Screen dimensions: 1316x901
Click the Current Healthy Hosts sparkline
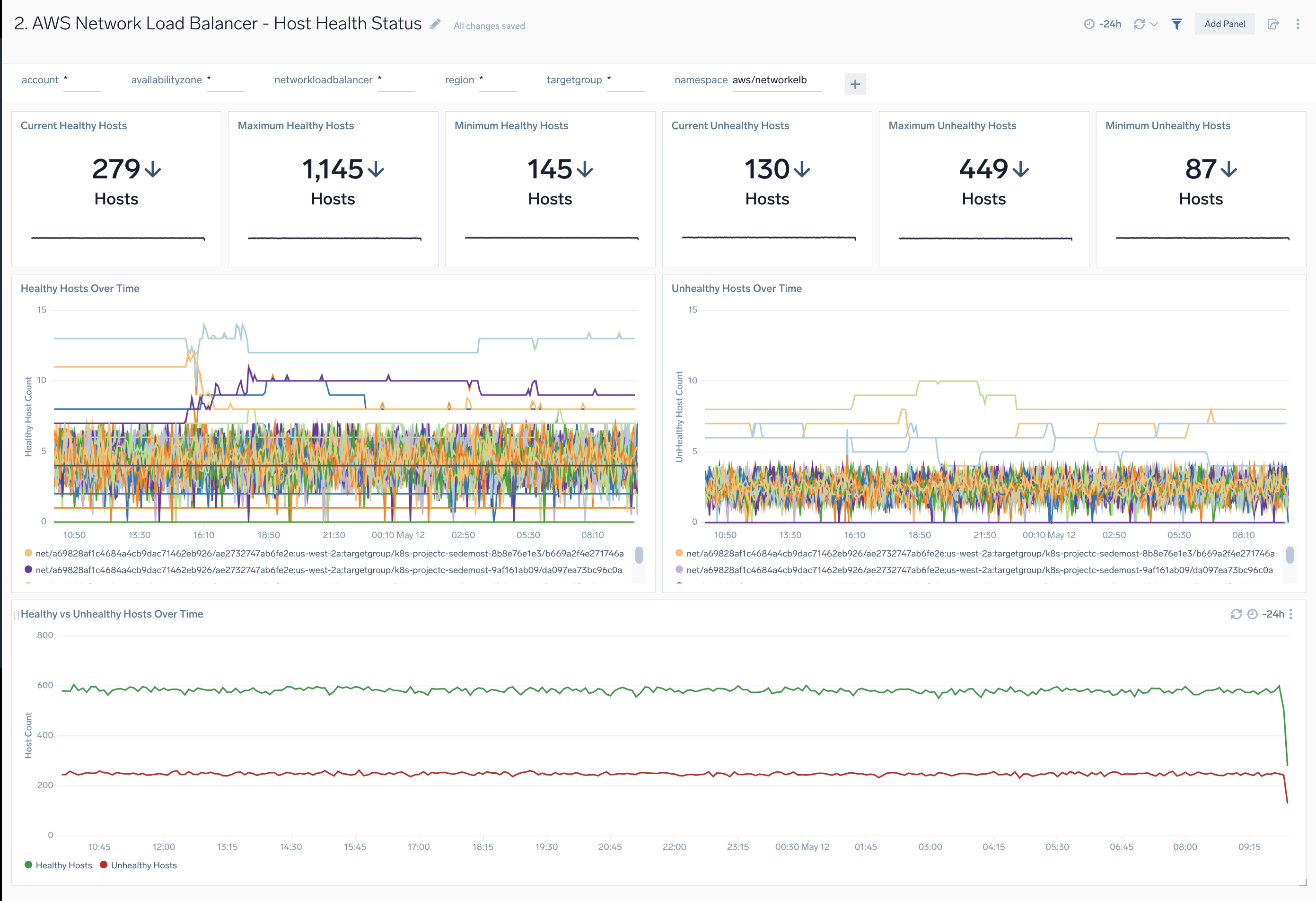118,238
